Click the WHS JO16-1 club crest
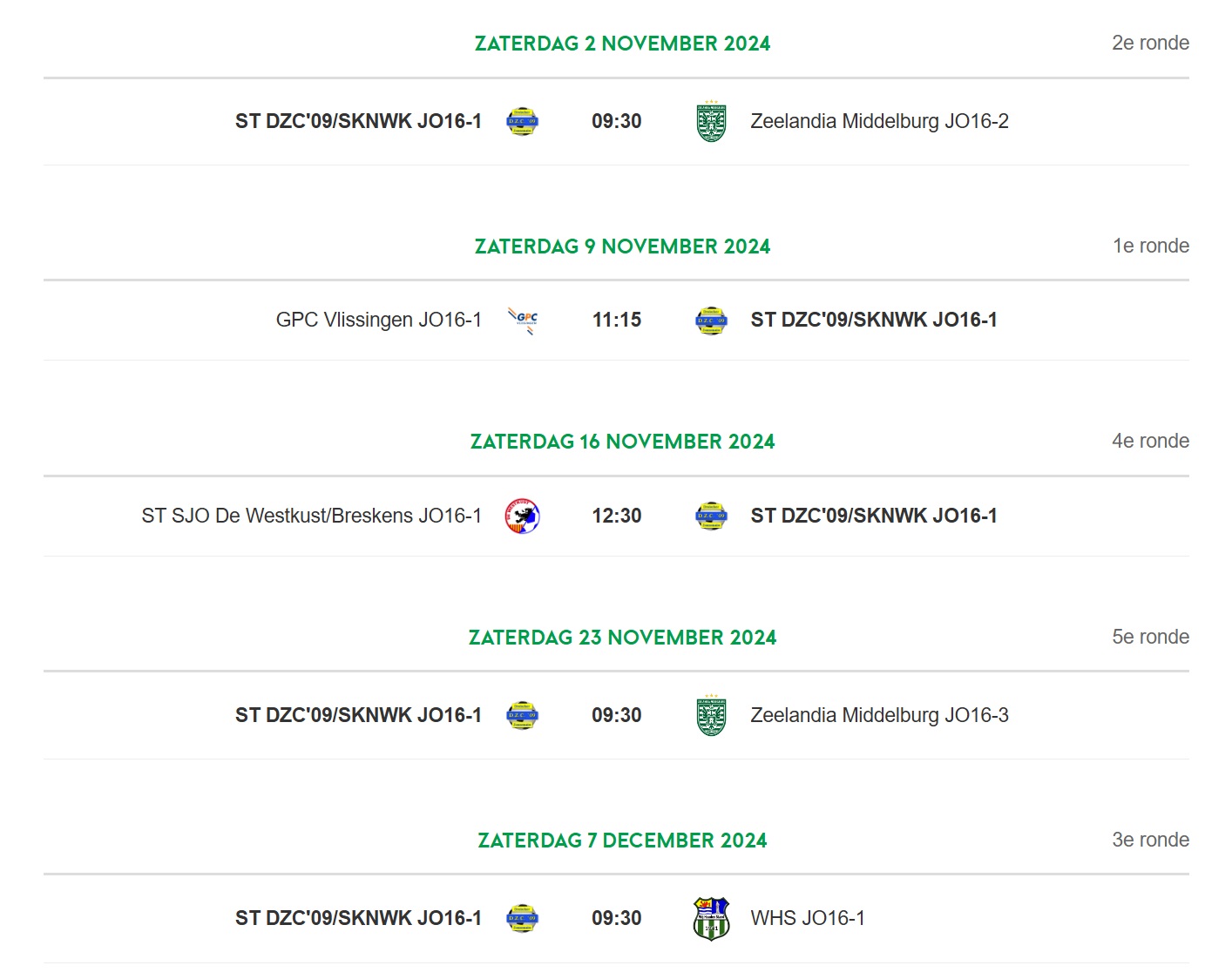This screenshot has width=1232, height=979. [x=711, y=919]
